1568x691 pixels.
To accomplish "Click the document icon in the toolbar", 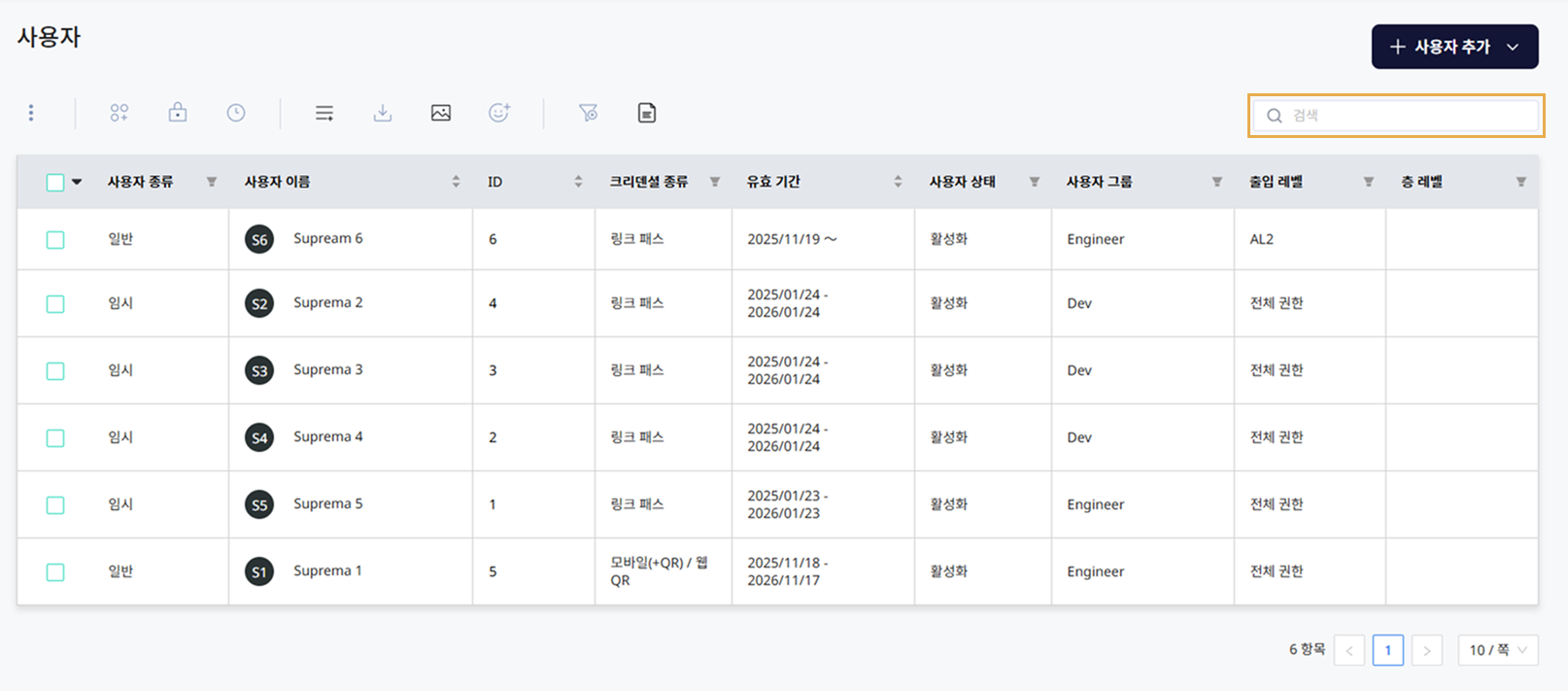I will click(647, 114).
